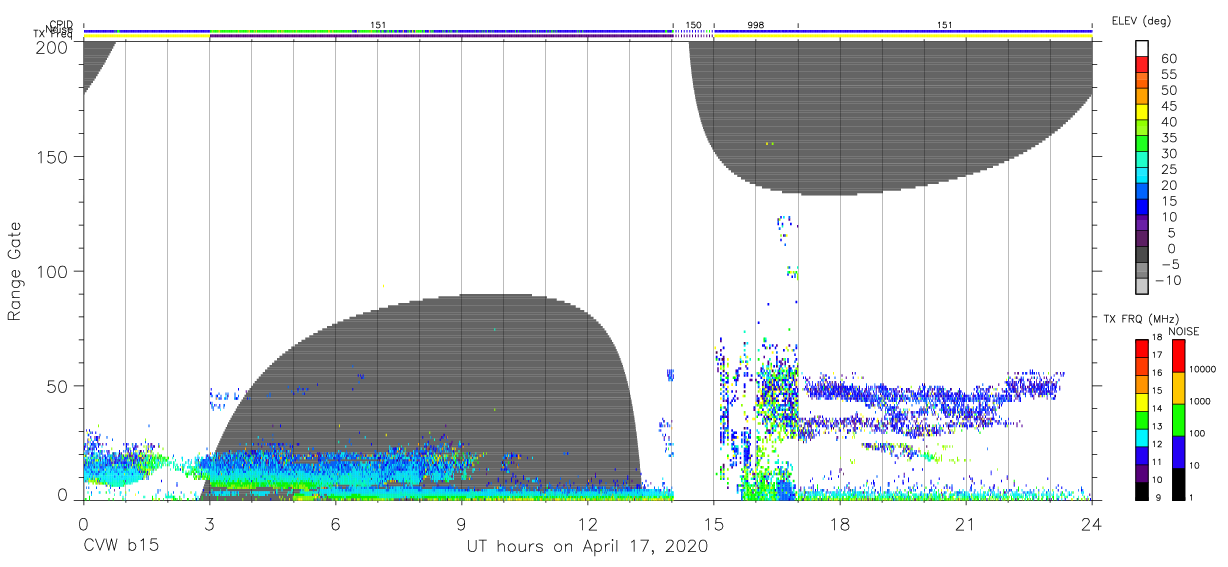Click the light gray bottom ELEV segment
This screenshot has width=1228, height=567.
click(x=1142, y=286)
